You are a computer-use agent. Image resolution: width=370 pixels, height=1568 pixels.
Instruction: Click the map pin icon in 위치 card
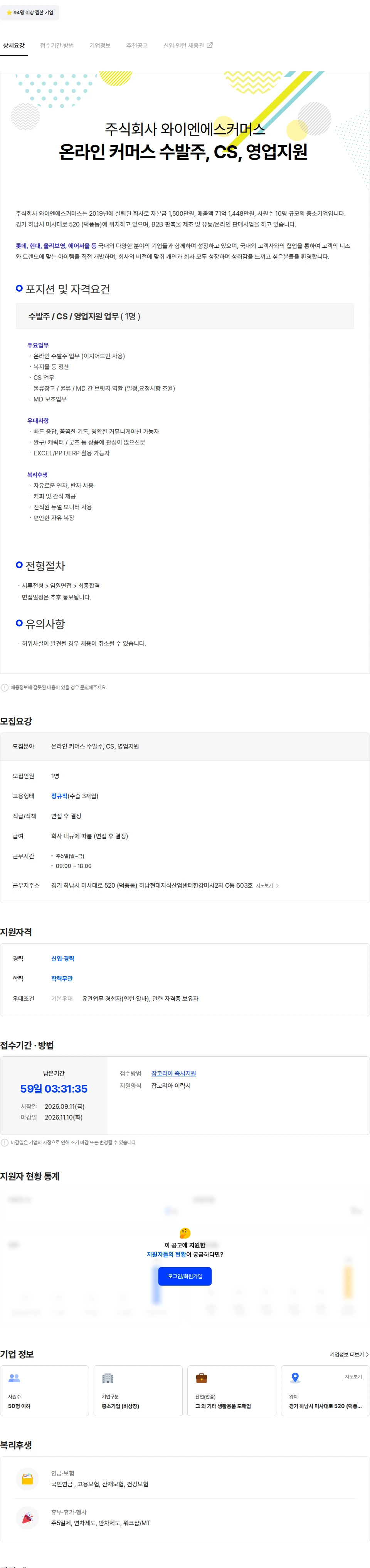click(x=295, y=1377)
